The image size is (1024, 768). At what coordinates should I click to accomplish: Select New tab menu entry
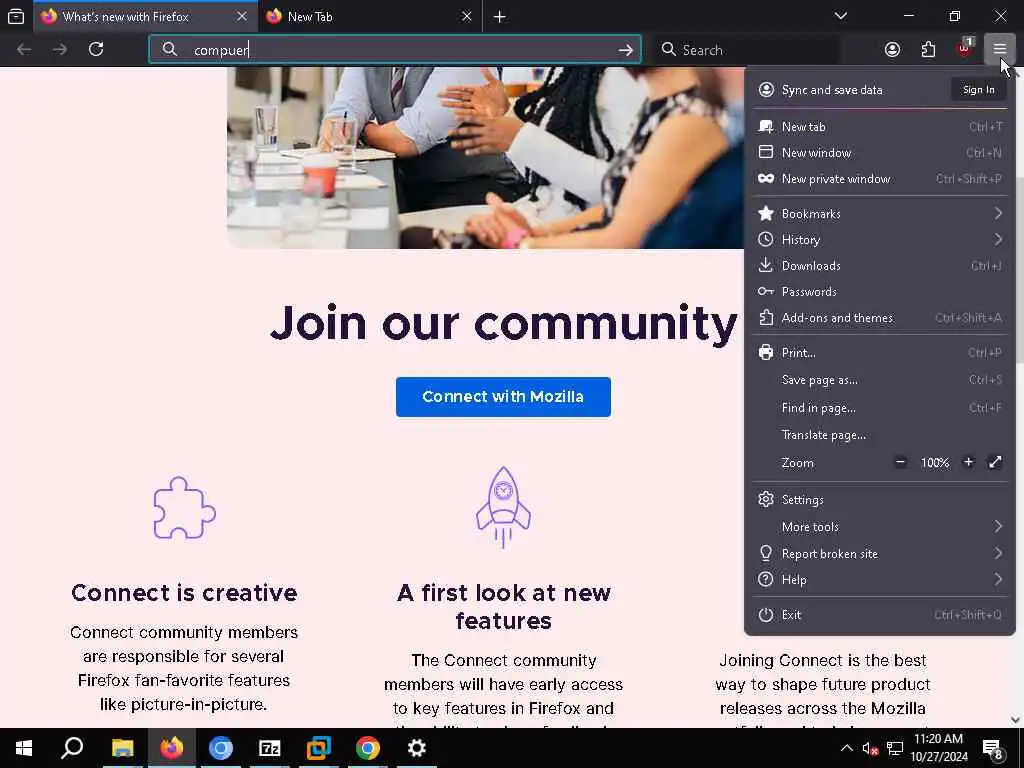pos(880,127)
